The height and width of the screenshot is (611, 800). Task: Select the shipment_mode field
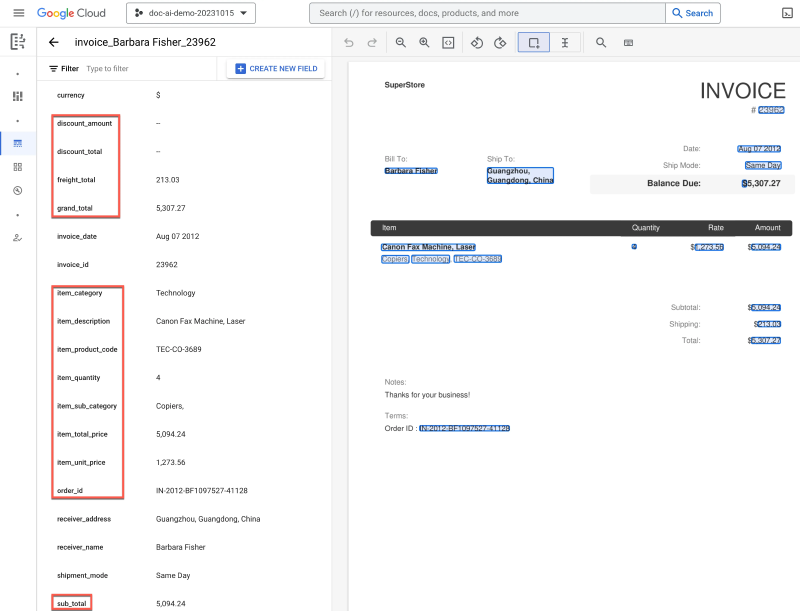82,575
